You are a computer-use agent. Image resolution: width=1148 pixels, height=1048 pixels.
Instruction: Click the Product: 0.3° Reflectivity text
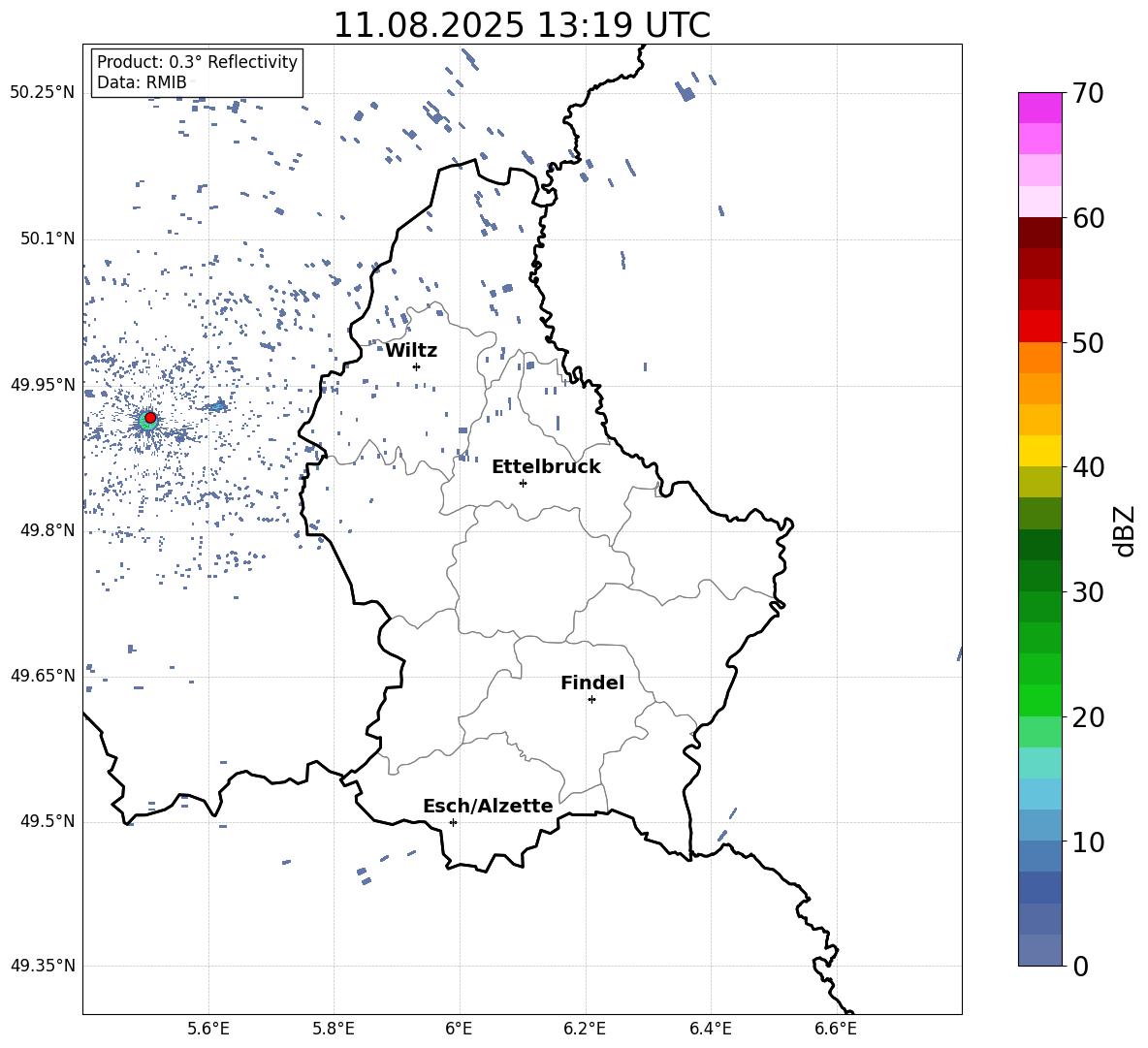(197, 61)
